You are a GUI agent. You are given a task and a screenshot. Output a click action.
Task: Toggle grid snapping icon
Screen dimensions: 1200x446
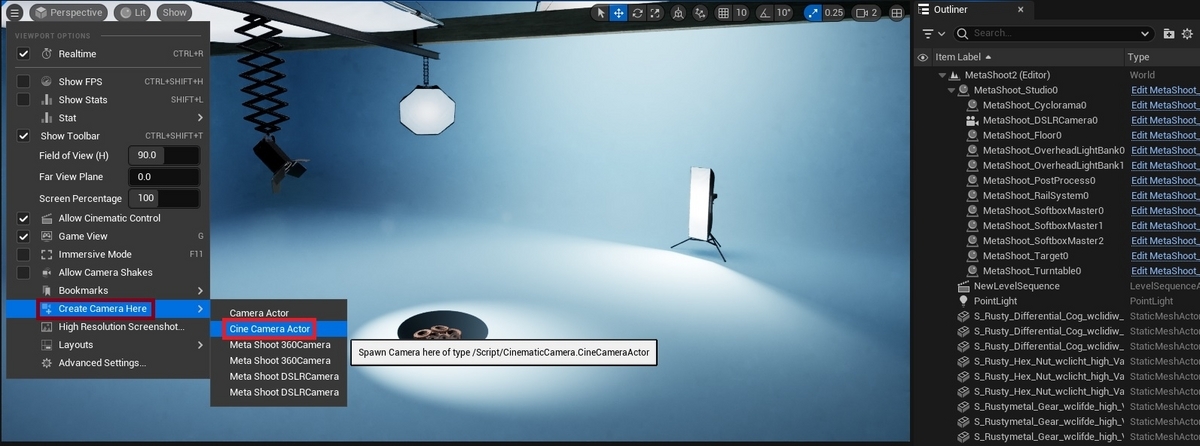(724, 13)
